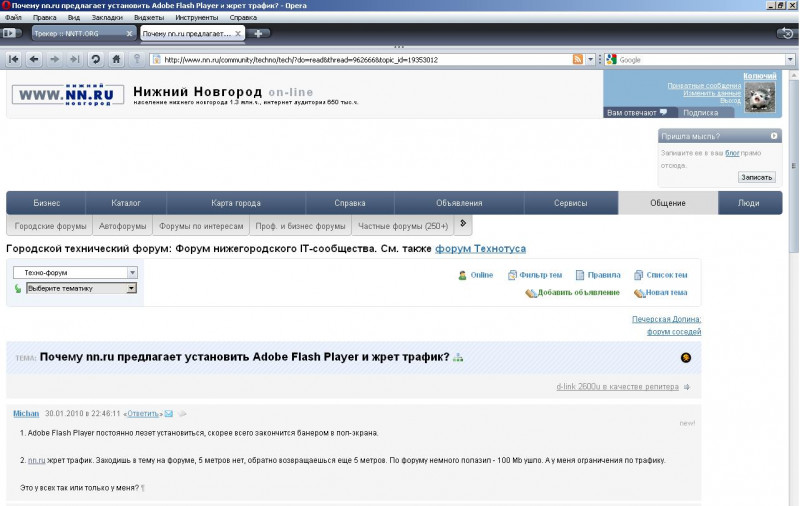Open the Правка menu

44,17
